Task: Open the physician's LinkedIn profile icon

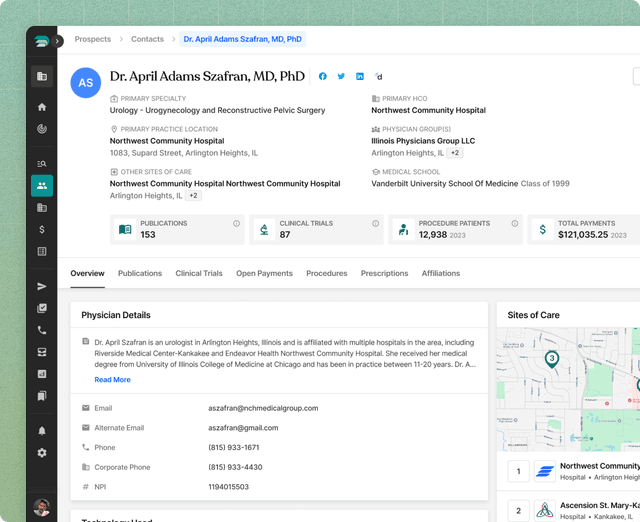Action: [360, 76]
